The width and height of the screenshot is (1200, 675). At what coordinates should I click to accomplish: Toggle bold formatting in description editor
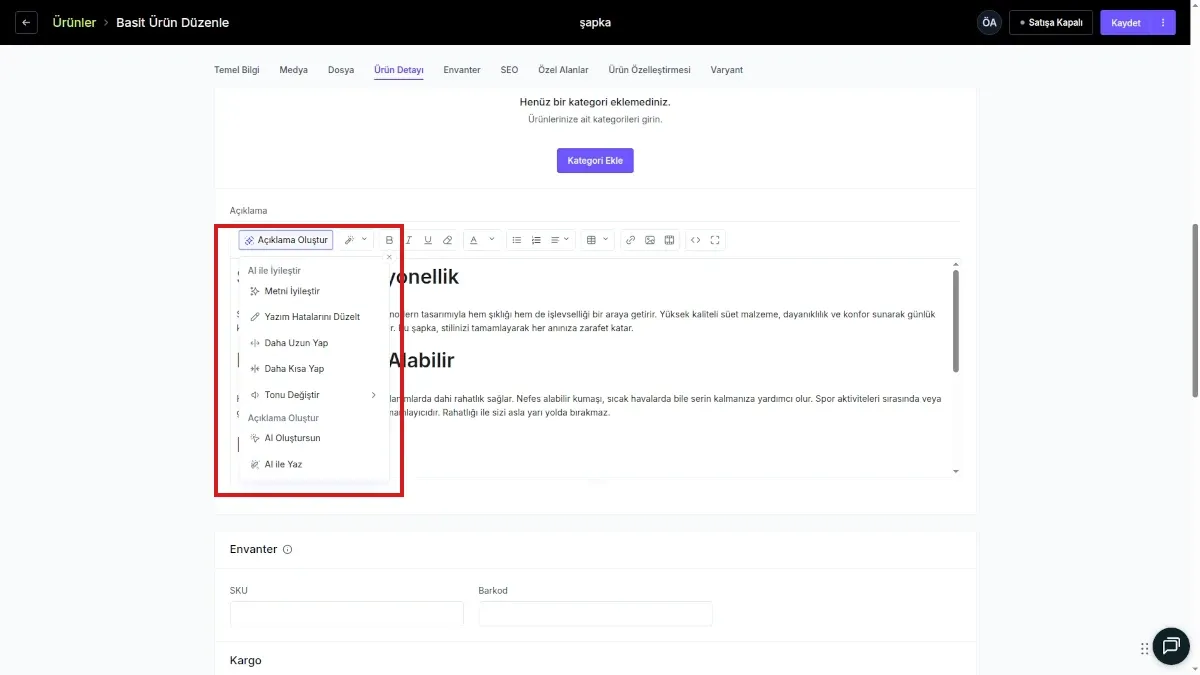click(x=390, y=240)
